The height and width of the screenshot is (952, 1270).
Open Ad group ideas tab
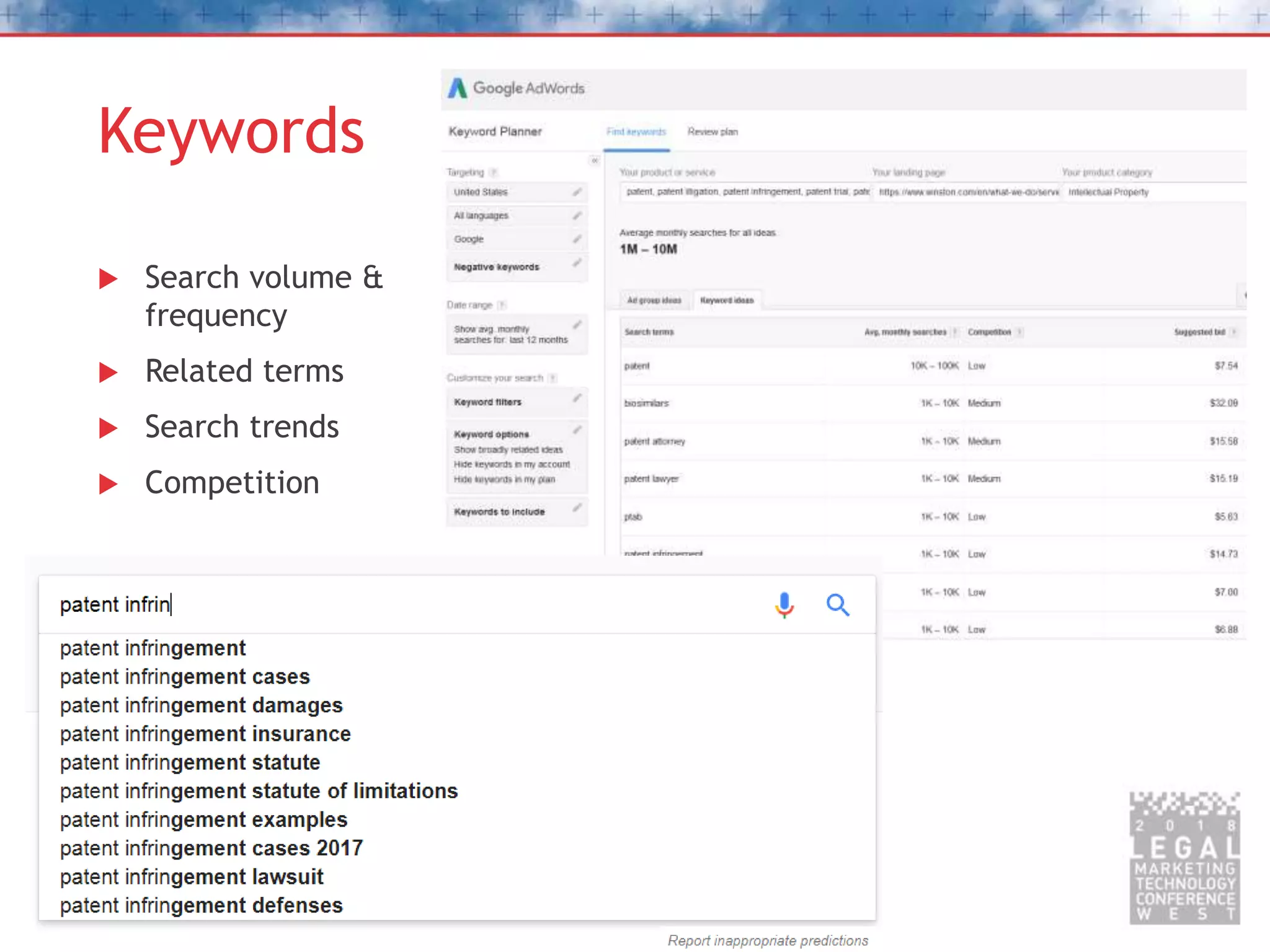654,301
